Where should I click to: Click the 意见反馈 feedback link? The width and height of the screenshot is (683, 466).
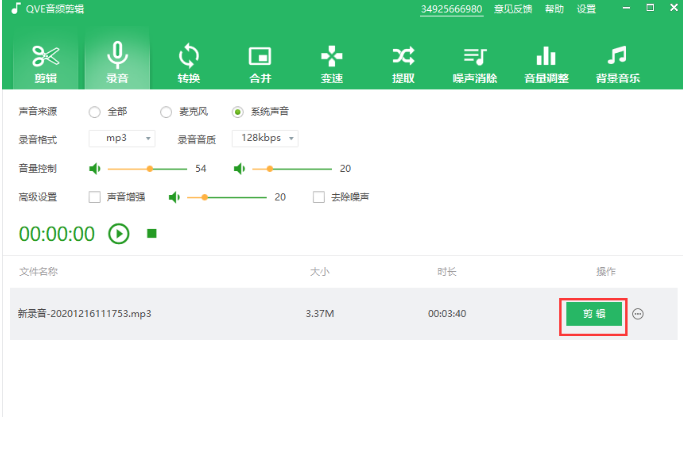click(x=514, y=9)
